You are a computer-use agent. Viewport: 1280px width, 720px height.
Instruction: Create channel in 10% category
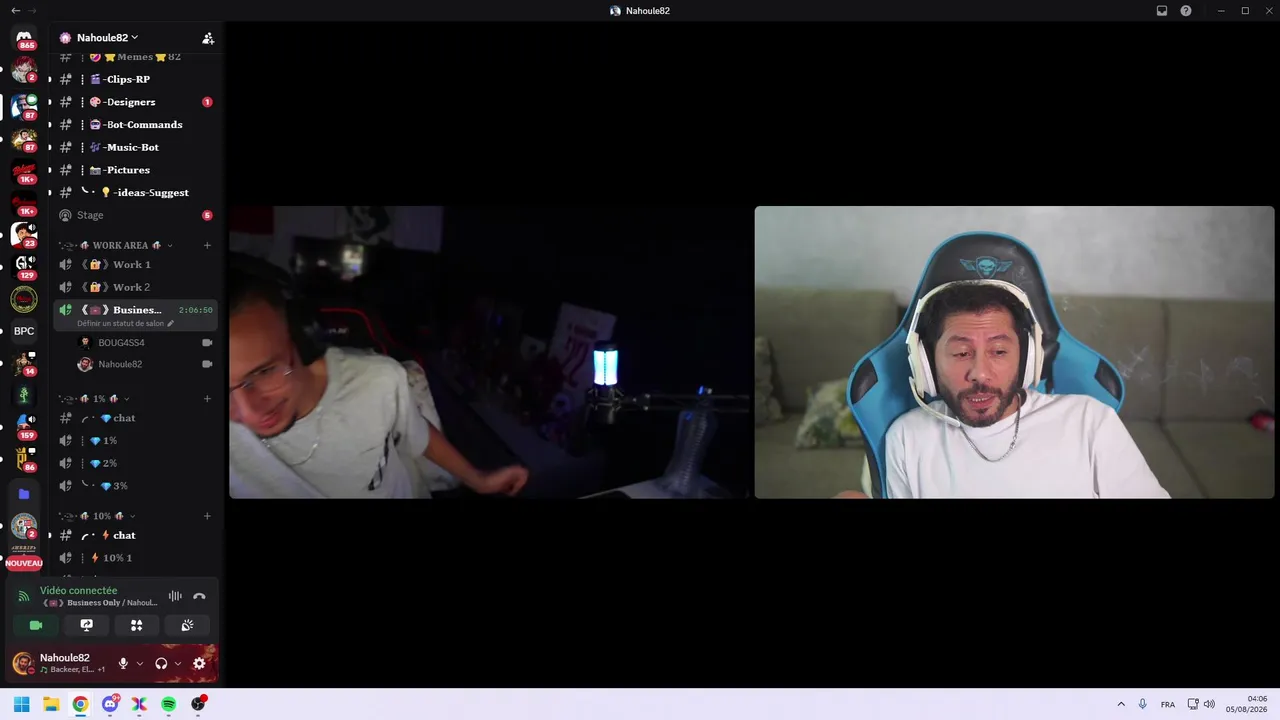click(207, 516)
